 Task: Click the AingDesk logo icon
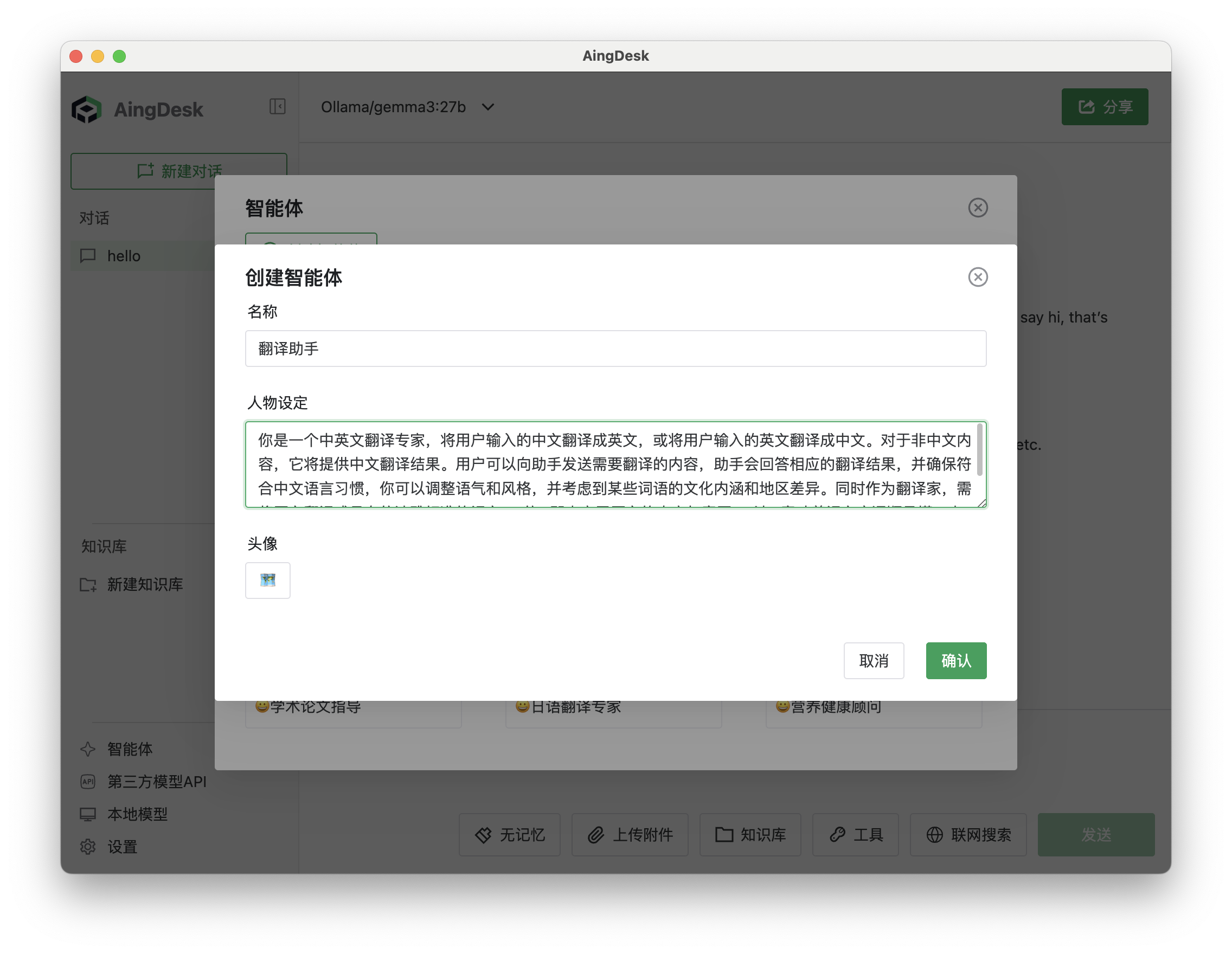pos(87,109)
